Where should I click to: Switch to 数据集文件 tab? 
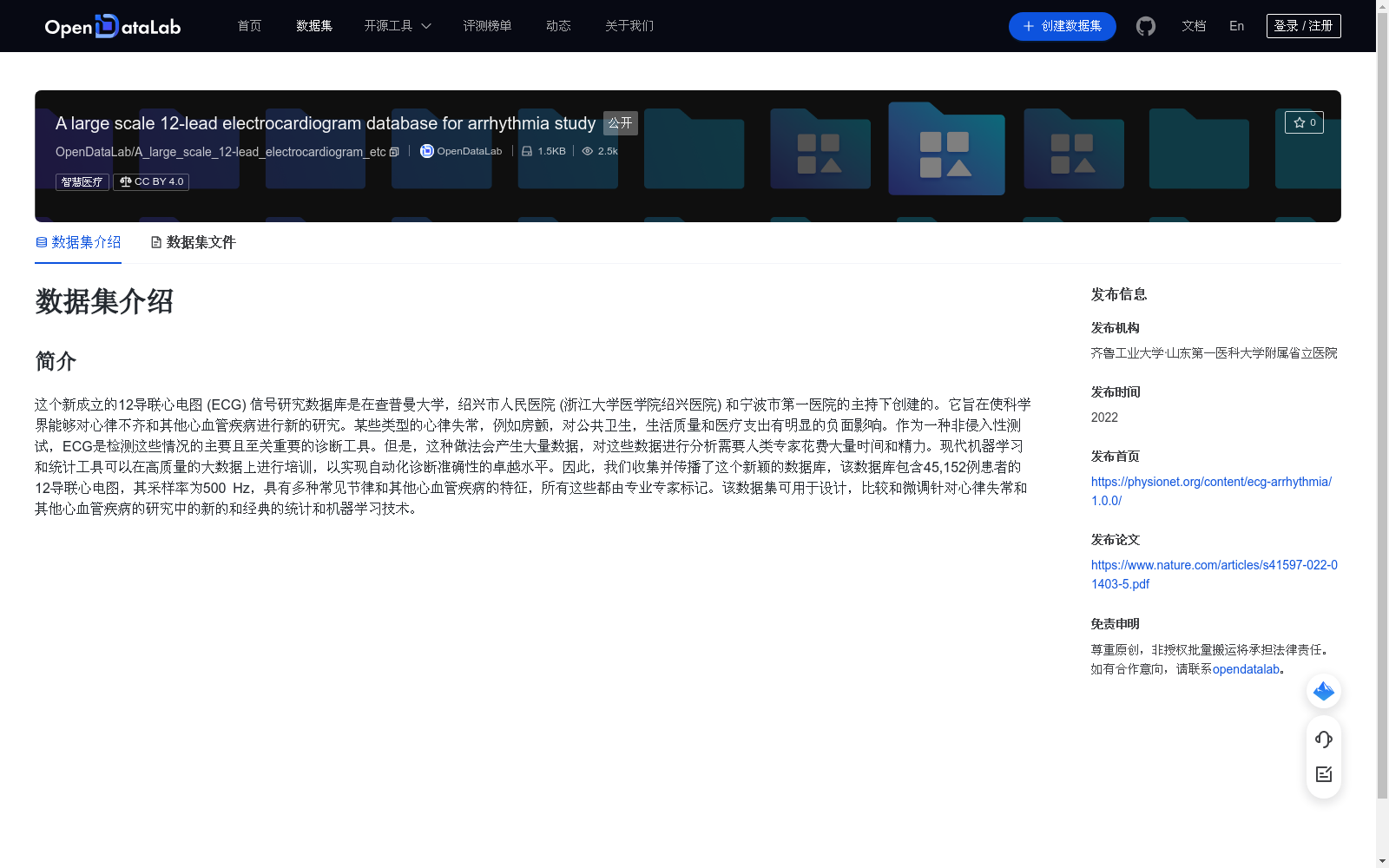[x=193, y=242]
